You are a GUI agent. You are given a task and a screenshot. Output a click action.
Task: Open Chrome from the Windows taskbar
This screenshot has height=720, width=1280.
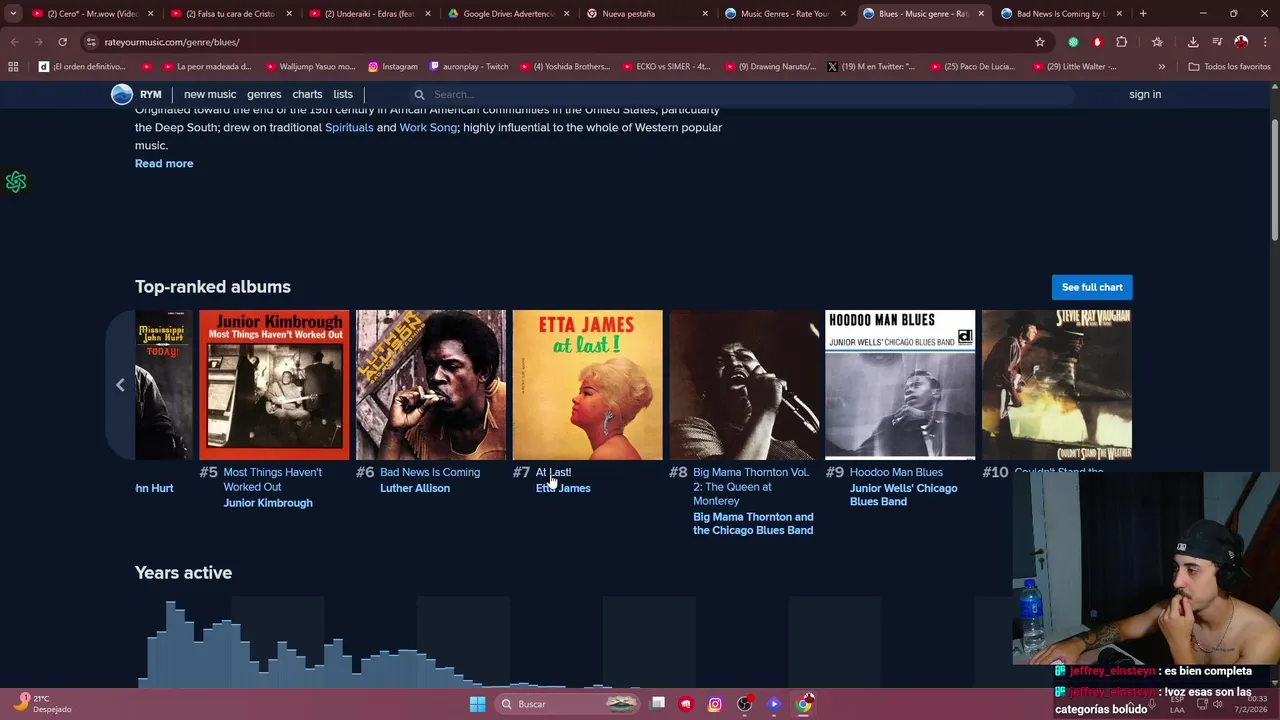click(x=804, y=704)
